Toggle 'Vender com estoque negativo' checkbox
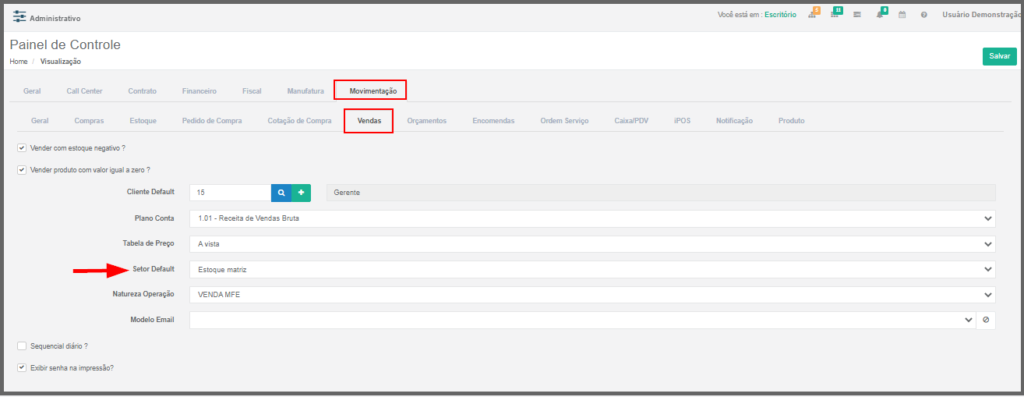Viewport: 1024px width, 397px height. [x=22, y=148]
